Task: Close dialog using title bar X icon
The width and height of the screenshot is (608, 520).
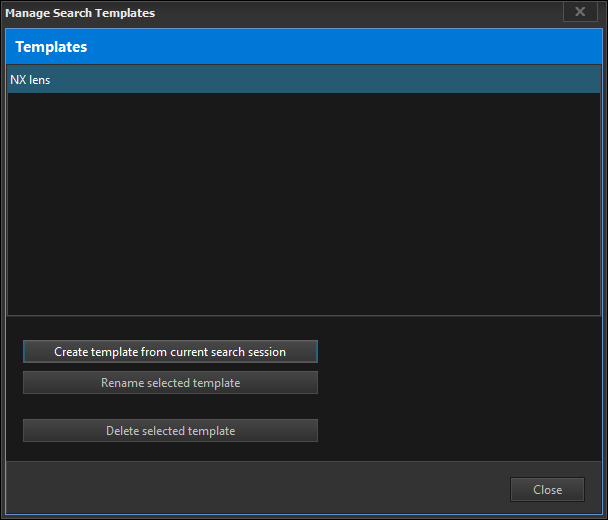Action: pos(580,12)
